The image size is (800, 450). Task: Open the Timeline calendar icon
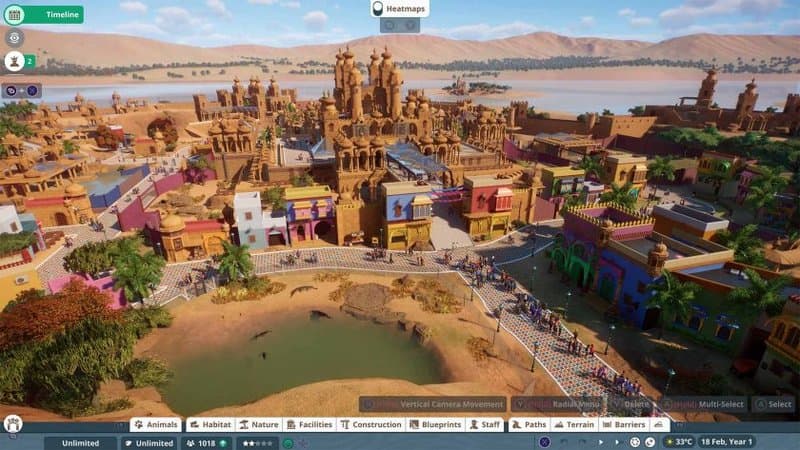pyautogui.click(x=13, y=14)
